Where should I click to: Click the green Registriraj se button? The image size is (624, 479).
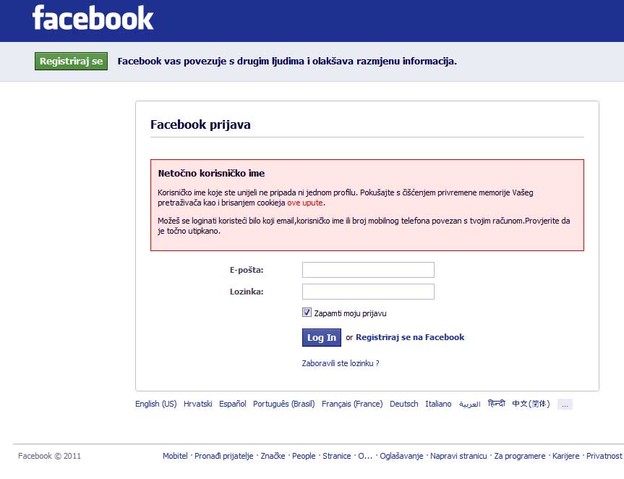pyautogui.click(x=71, y=61)
